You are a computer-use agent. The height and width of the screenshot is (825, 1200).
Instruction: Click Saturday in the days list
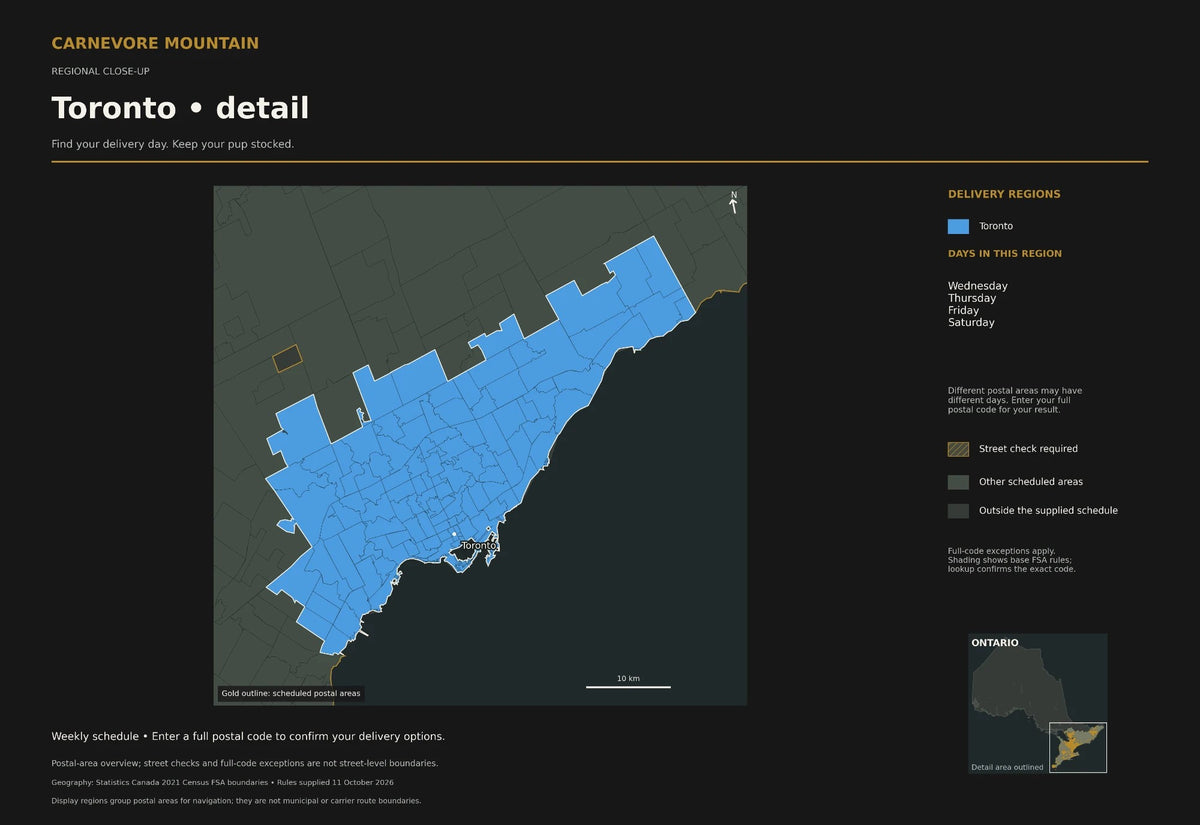(971, 322)
